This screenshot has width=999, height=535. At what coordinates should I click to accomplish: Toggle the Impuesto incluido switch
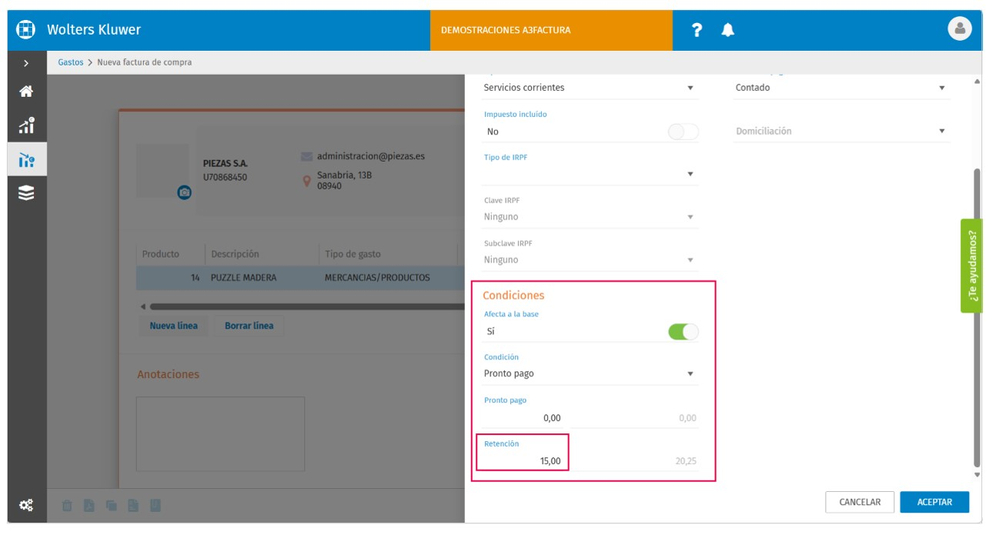click(x=683, y=132)
